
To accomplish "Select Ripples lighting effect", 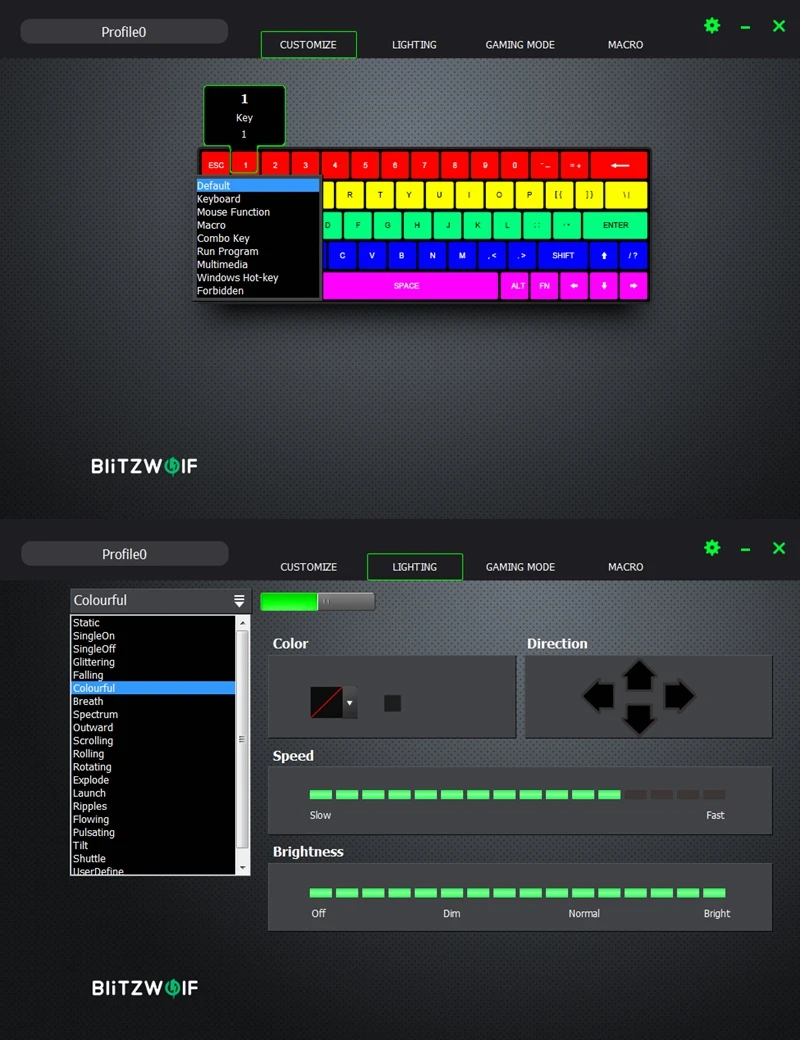I will point(153,806).
